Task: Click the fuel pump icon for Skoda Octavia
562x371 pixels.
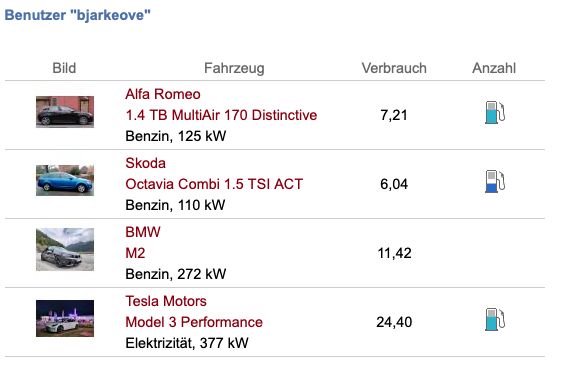Action: pos(495,181)
